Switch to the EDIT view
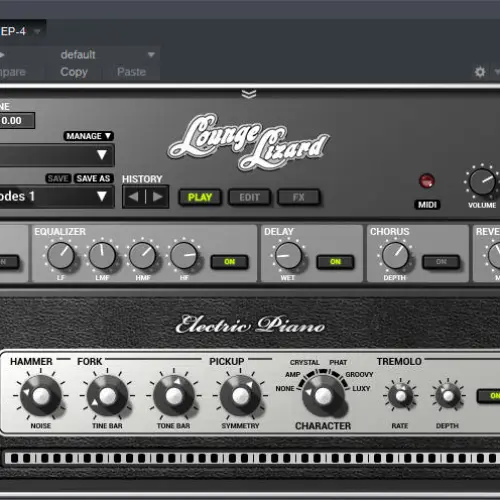This screenshot has height=500, width=500. [x=249, y=197]
